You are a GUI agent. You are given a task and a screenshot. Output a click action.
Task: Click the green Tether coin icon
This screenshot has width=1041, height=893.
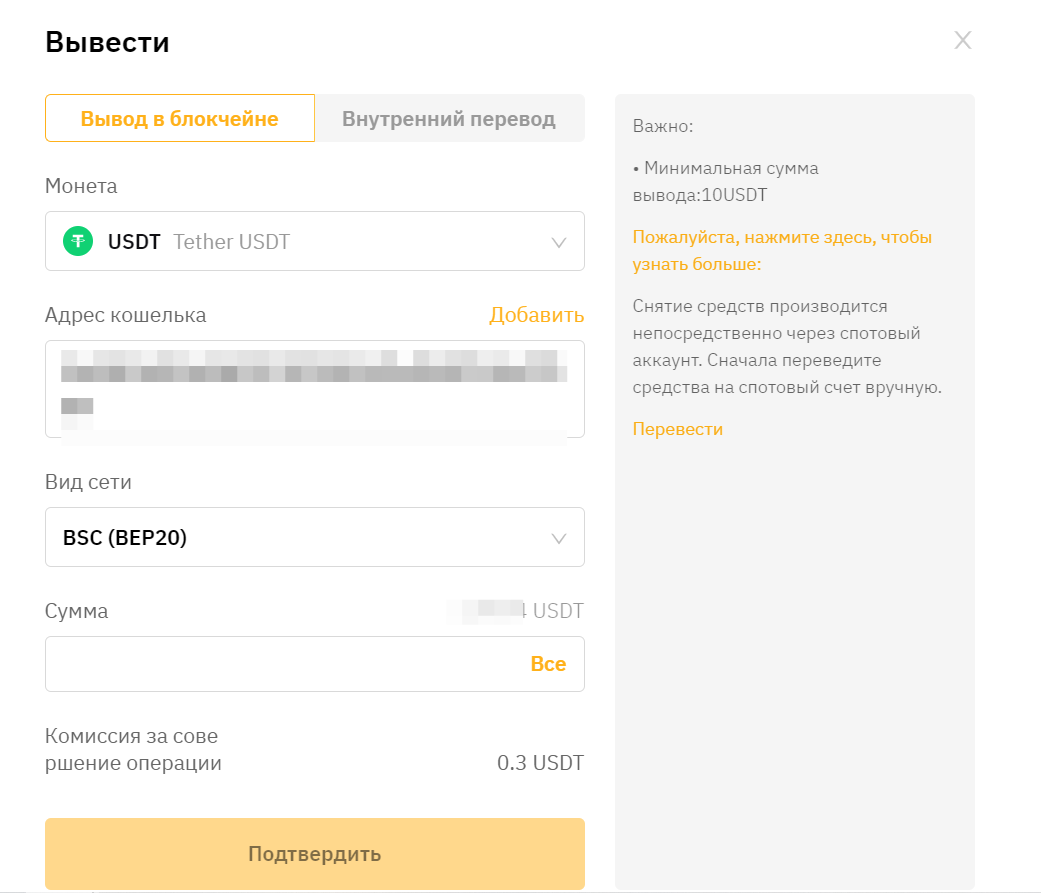point(78,241)
